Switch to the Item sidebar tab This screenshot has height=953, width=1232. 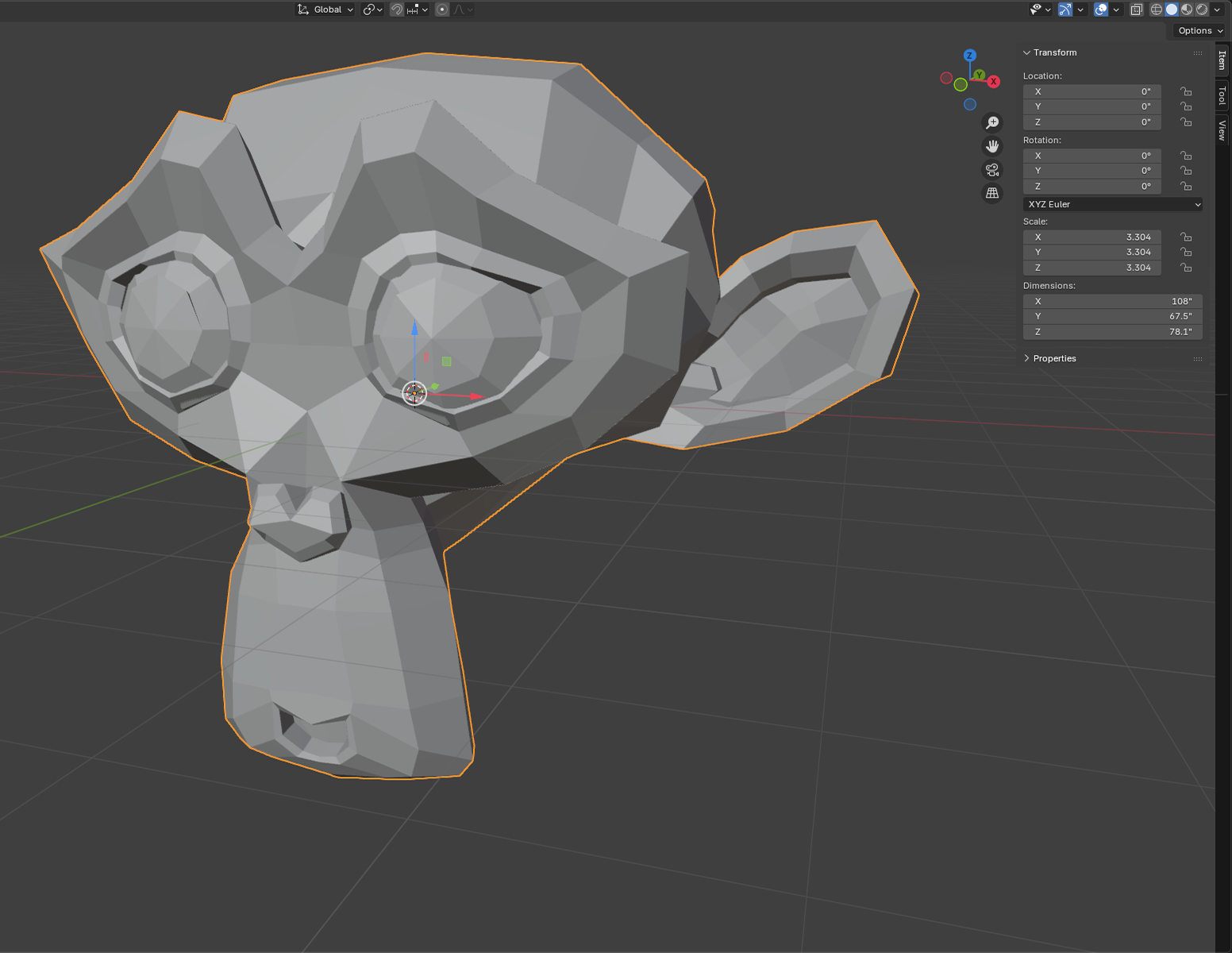pos(1222,60)
